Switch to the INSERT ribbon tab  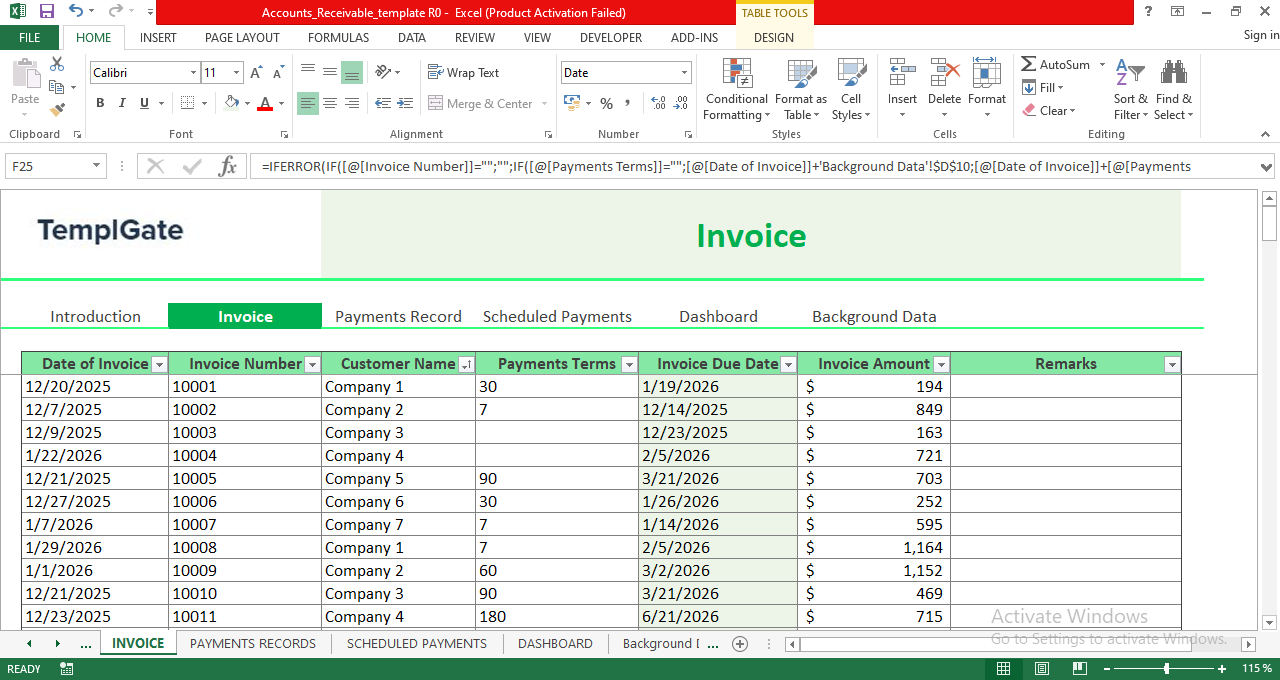pos(158,37)
